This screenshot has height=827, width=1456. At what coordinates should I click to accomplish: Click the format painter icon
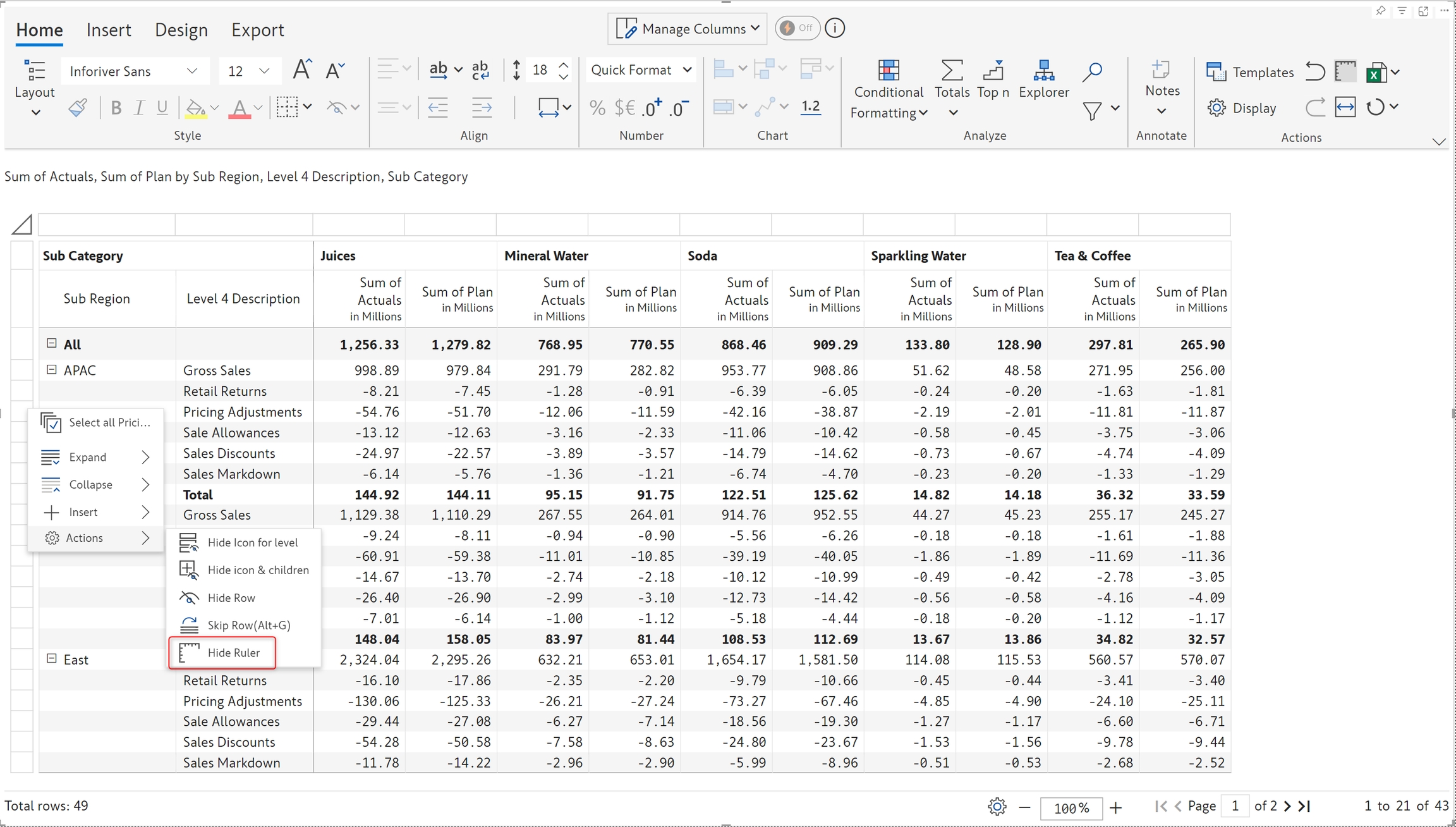[x=78, y=108]
